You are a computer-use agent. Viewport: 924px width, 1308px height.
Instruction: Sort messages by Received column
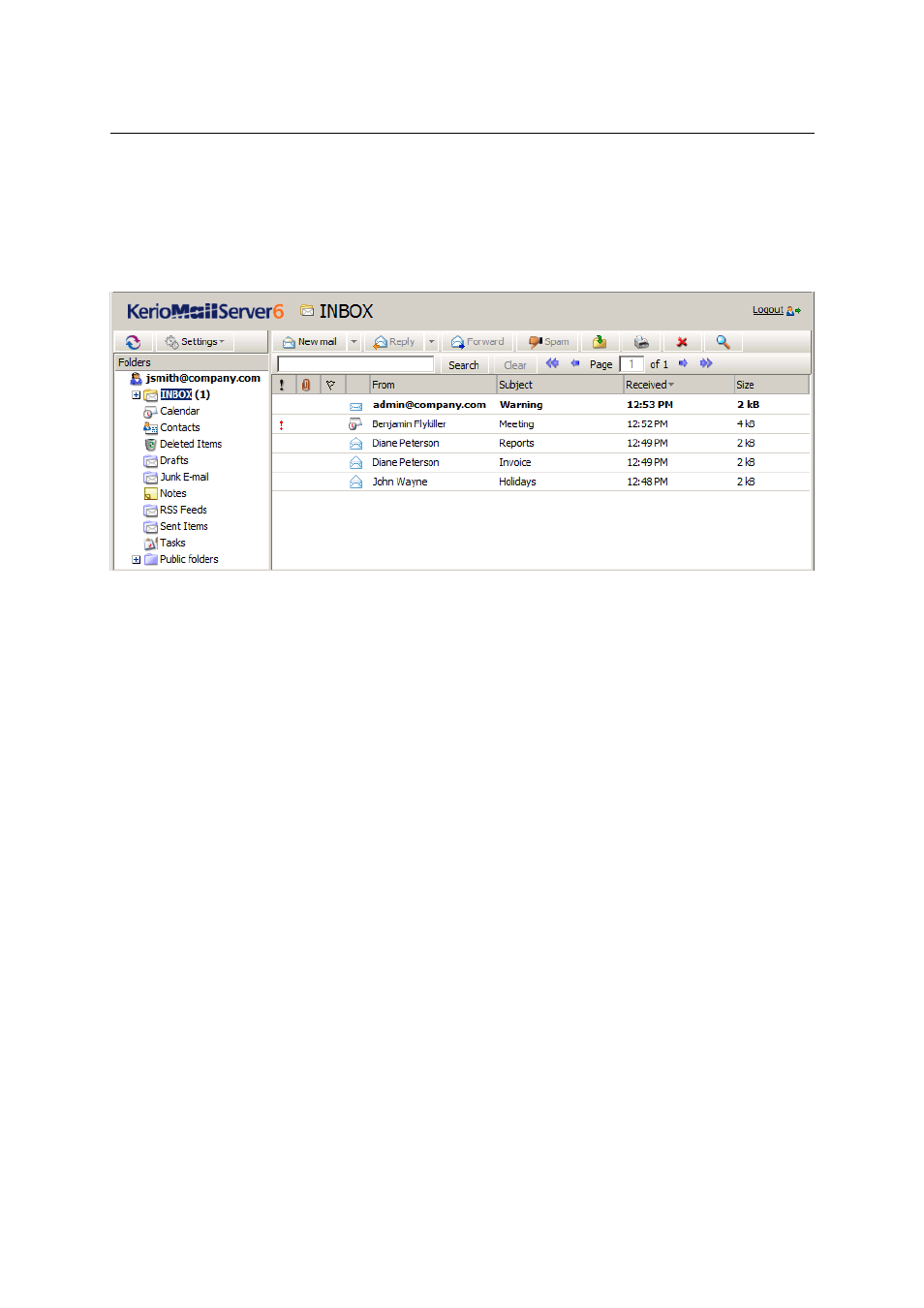pos(678,385)
